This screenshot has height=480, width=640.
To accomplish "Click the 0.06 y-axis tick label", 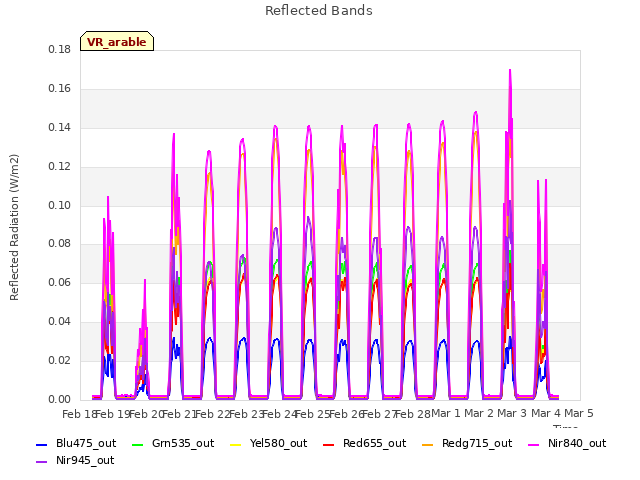I will [x=60, y=282].
